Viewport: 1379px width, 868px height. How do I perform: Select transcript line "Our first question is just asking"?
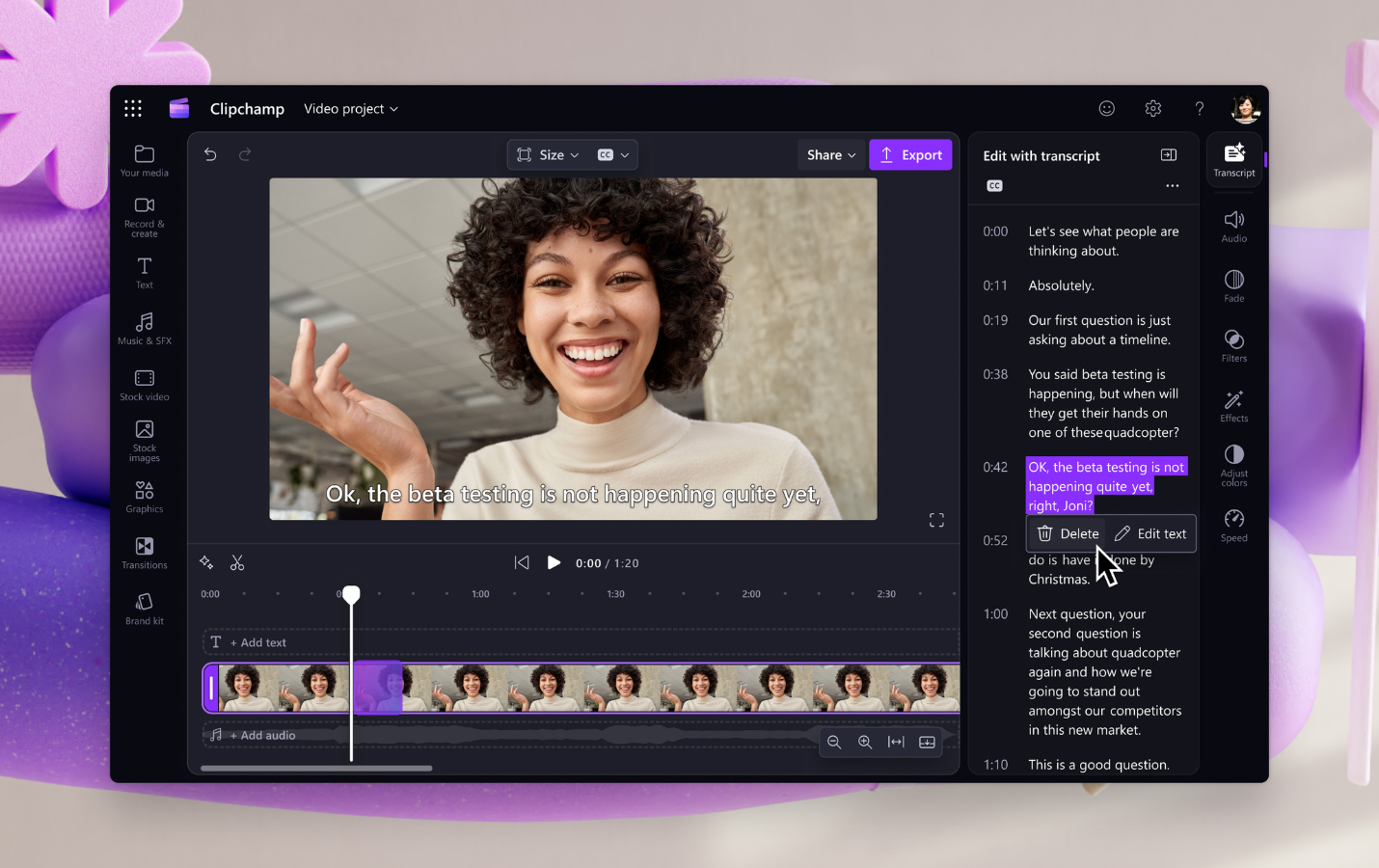[x=1099, y=330]
